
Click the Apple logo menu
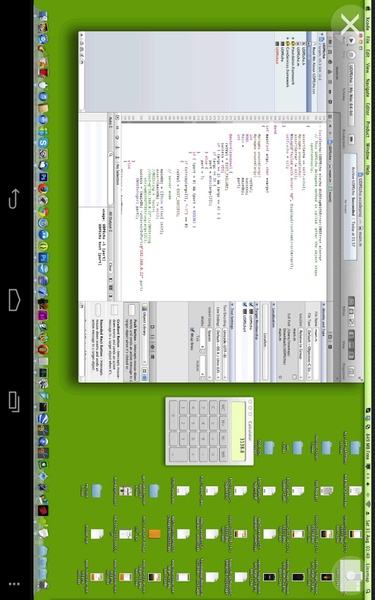coord(368,8)
